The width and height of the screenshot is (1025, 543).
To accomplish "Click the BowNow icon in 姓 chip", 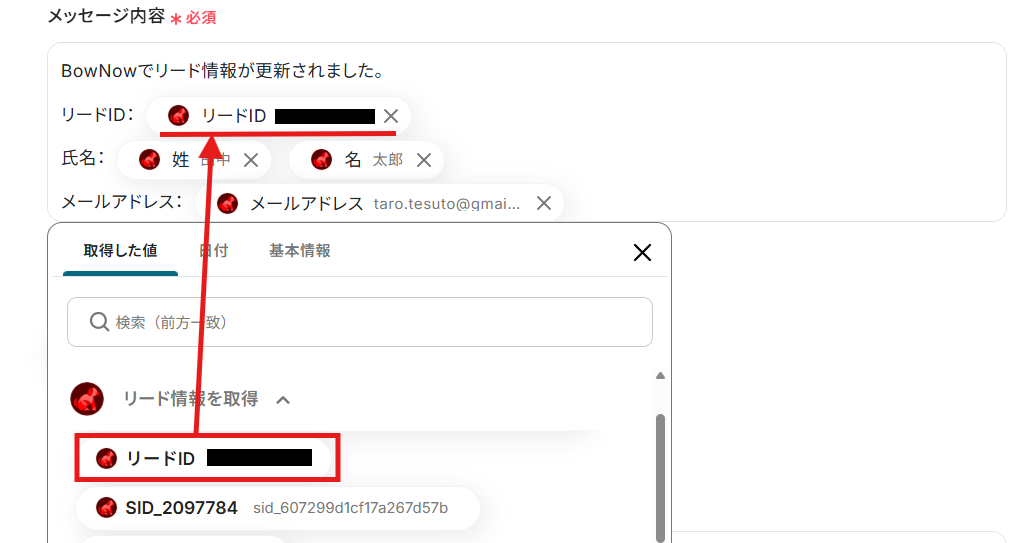I will click(150, 159).
